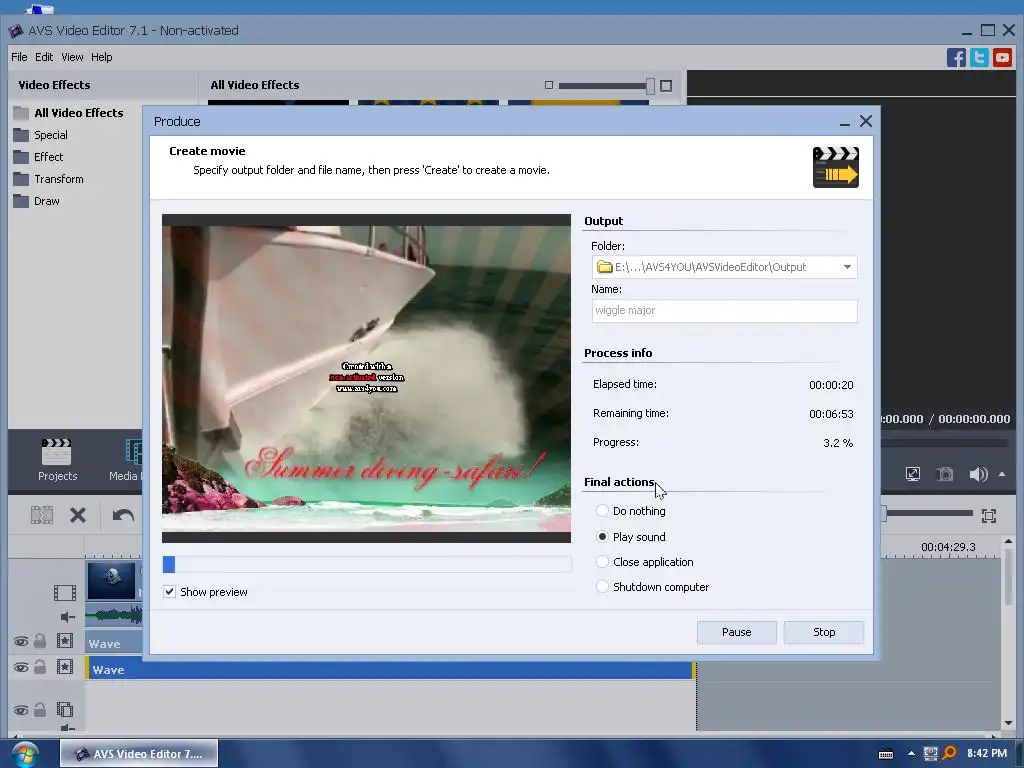Open the Facebook icon in main window

coord(956,57)
